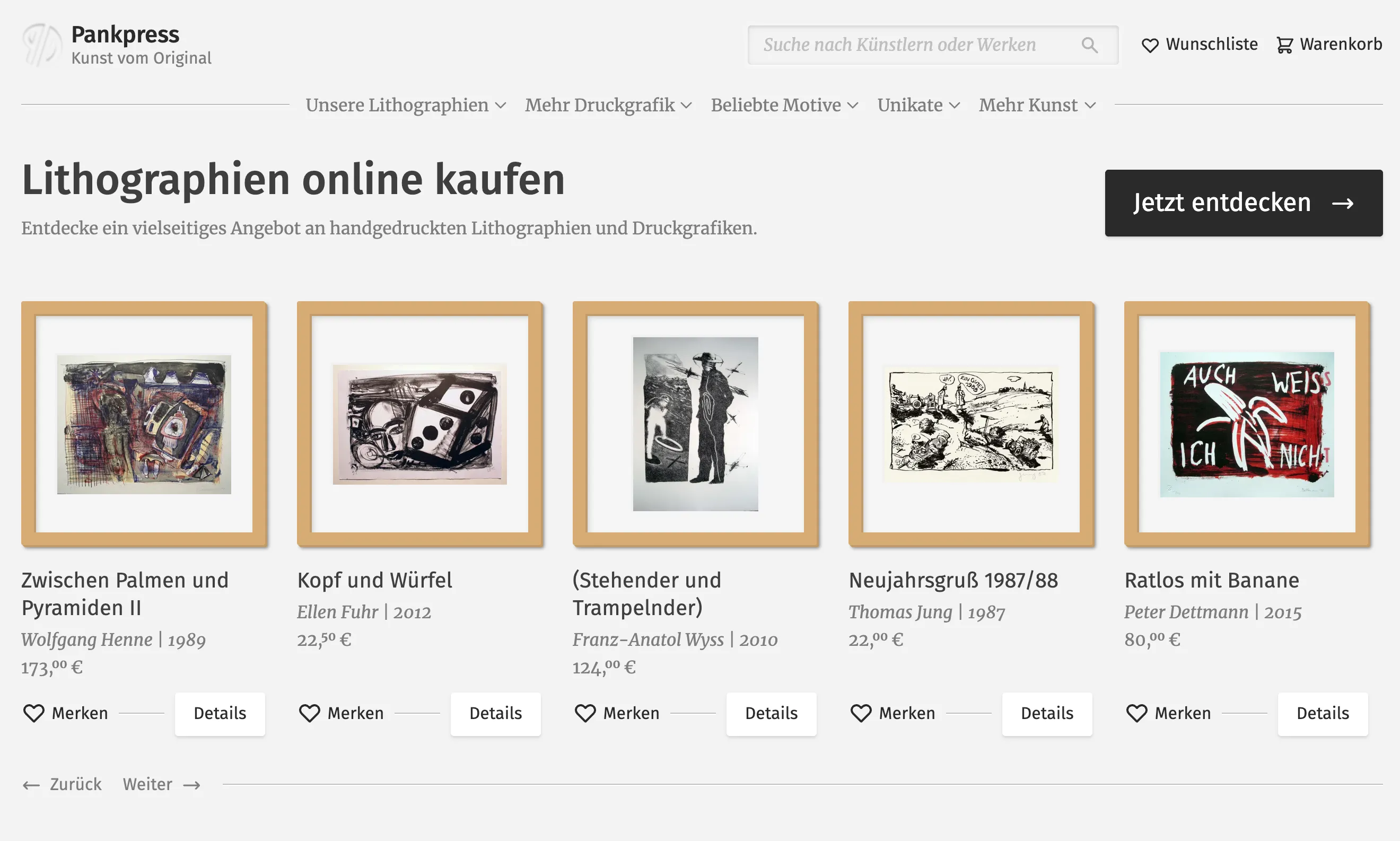
Task: Expand the Unsere Lithographien menu
Action: pyautogui.click(x=406, y=105)
